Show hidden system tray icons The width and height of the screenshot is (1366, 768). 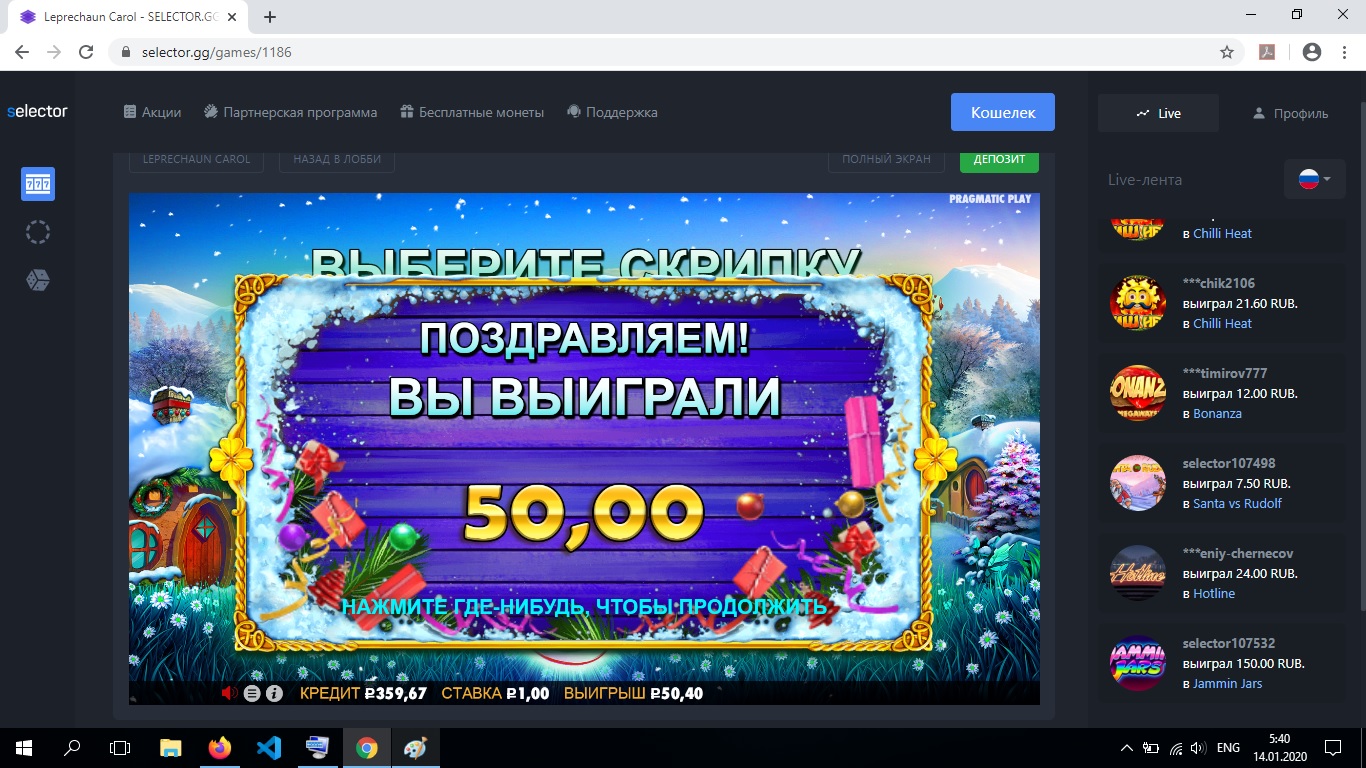[x=1127, y=748]
